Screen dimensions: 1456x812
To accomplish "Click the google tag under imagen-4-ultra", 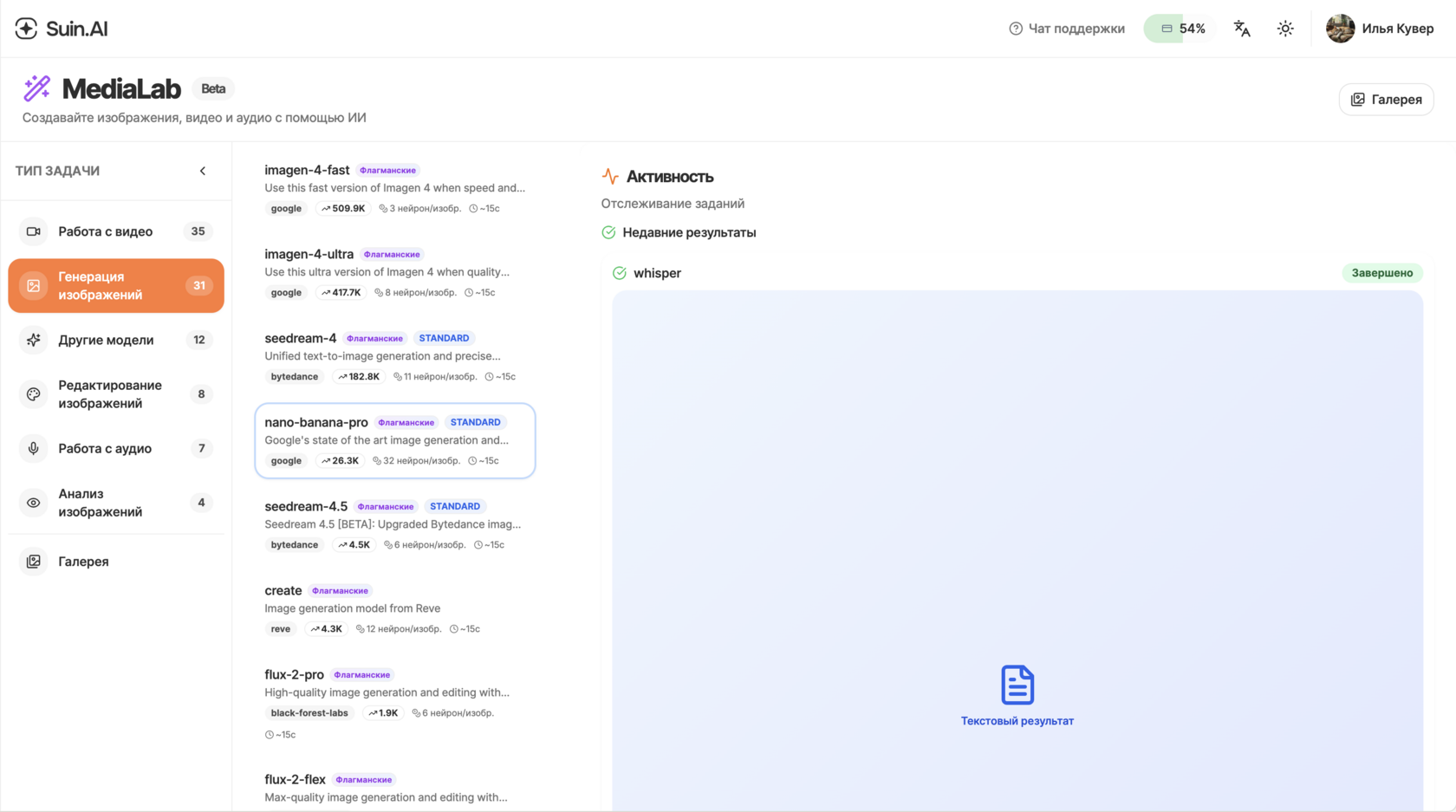I will coord(286,293).
